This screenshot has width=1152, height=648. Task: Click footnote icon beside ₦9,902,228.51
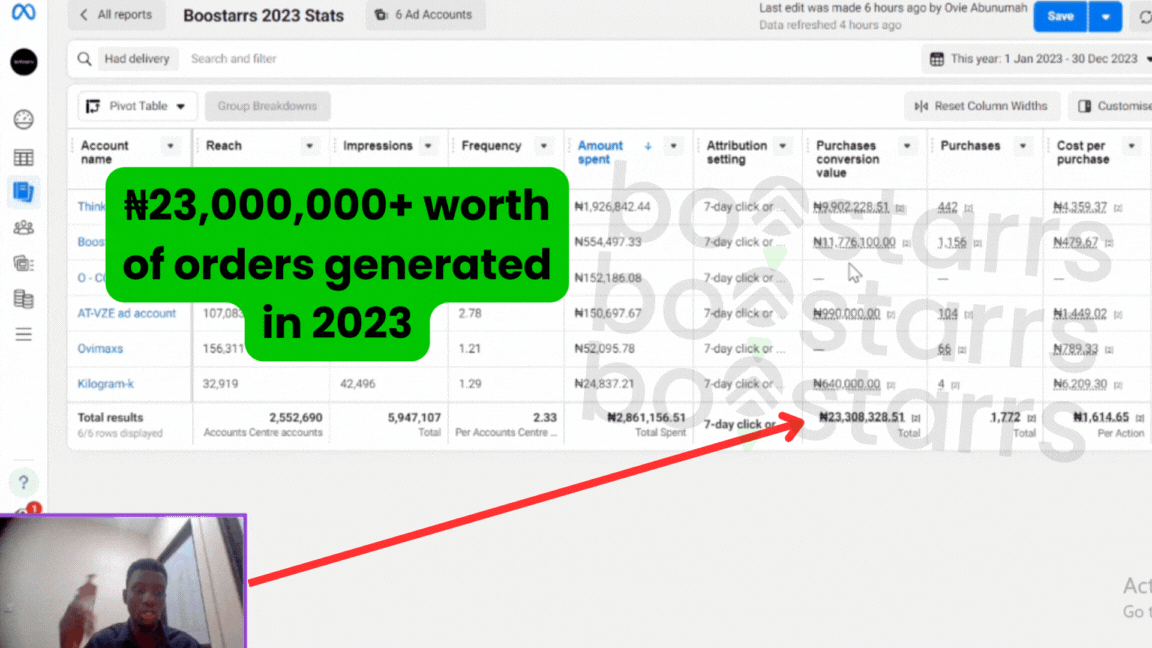click(900, 208)
